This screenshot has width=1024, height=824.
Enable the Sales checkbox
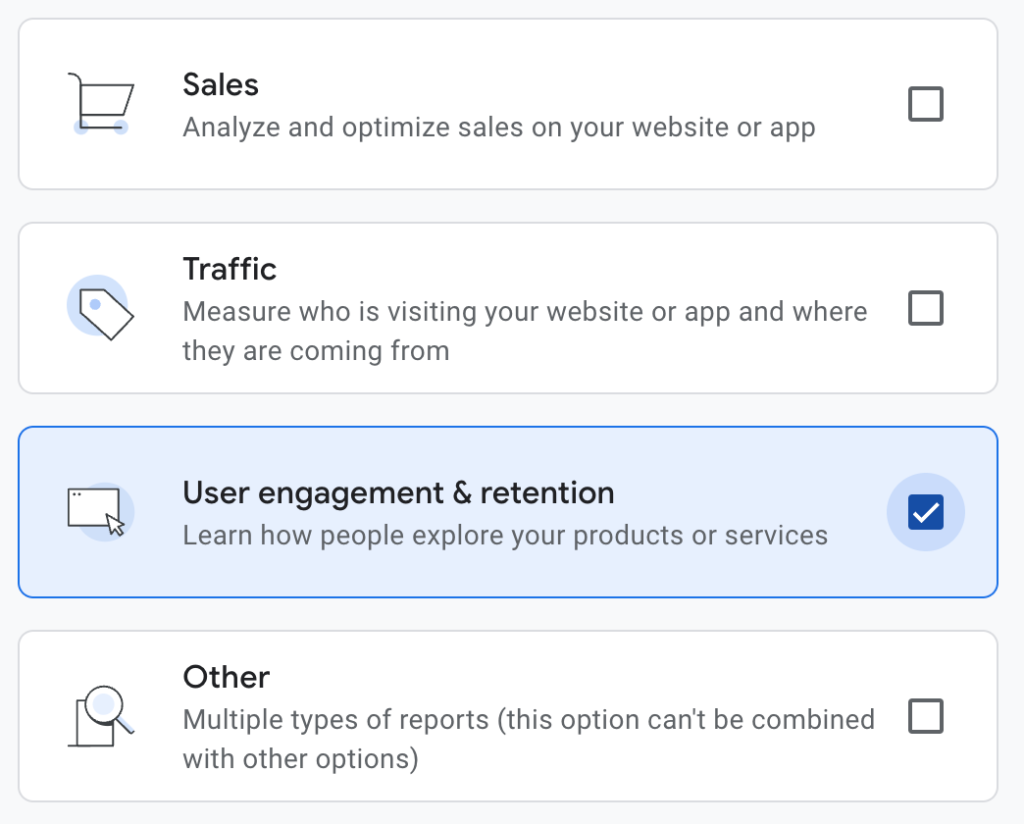point(925,104)
